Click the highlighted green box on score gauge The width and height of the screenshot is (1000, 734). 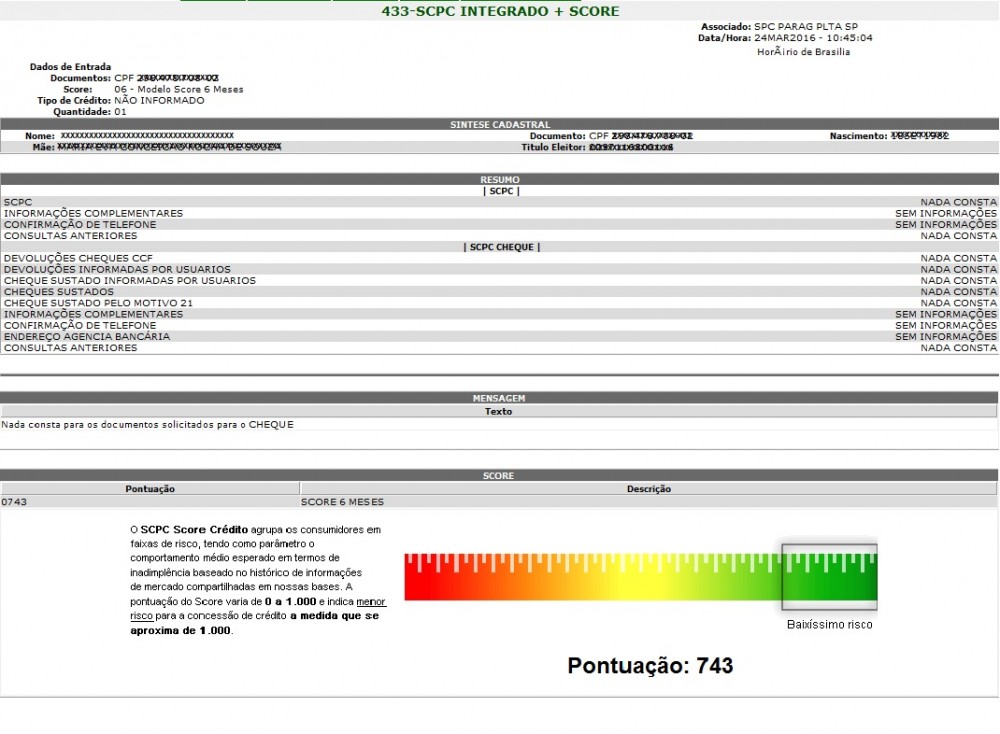tap(830, 577)
